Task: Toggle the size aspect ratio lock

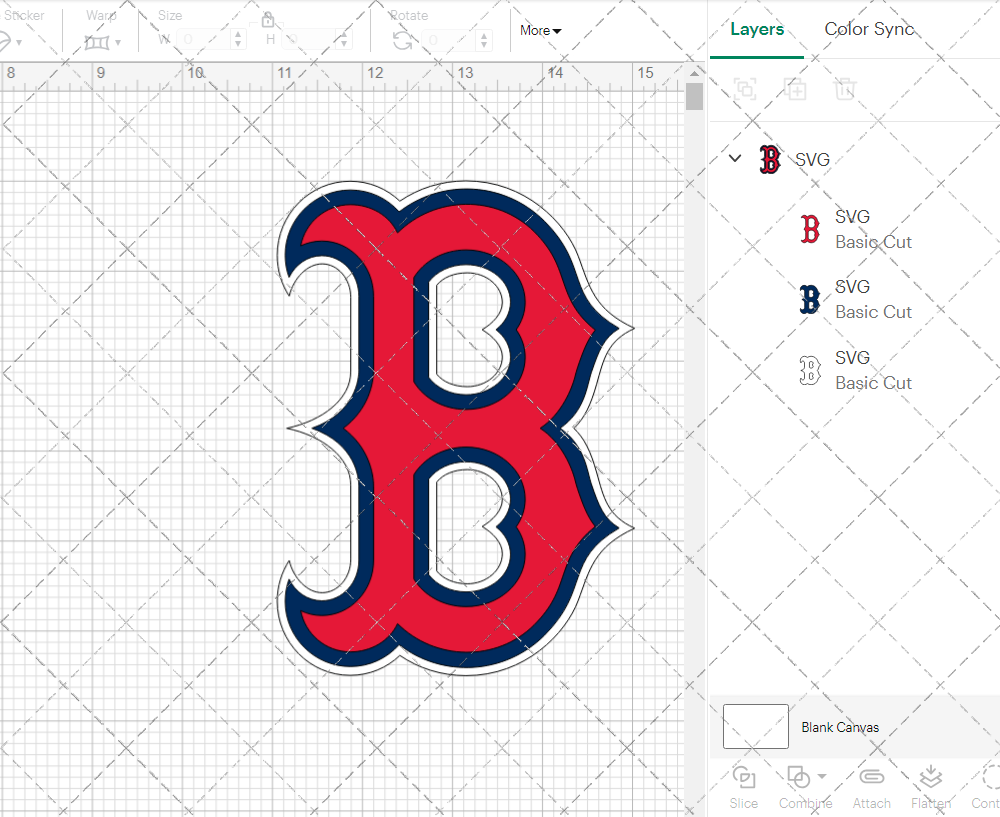Action: pyautogui.click(x=268, y=20)
